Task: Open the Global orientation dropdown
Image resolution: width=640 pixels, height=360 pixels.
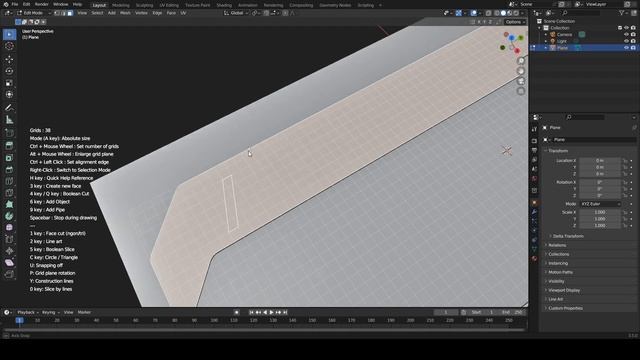Action: coord(236,13)
